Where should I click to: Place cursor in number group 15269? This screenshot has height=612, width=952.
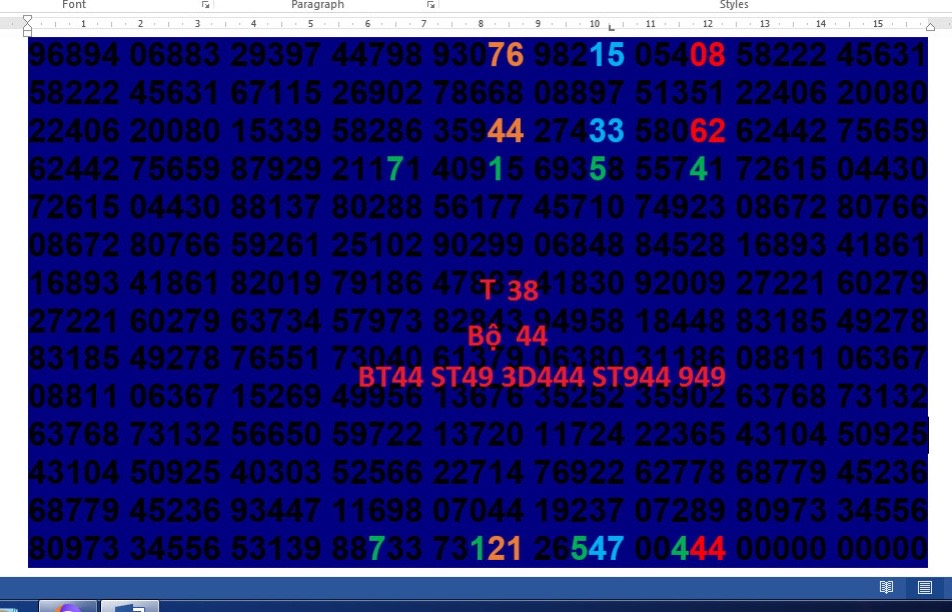click(x=276, y=396)
